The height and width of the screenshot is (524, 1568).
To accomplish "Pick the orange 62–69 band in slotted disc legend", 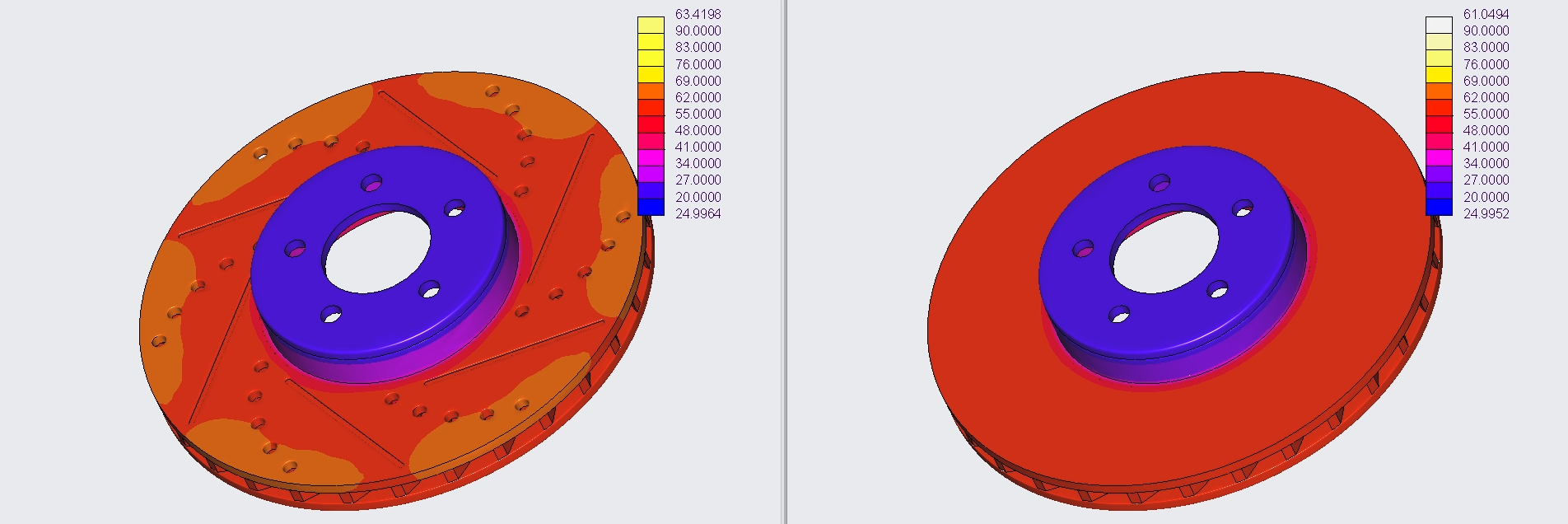I will tap(651, 91).
